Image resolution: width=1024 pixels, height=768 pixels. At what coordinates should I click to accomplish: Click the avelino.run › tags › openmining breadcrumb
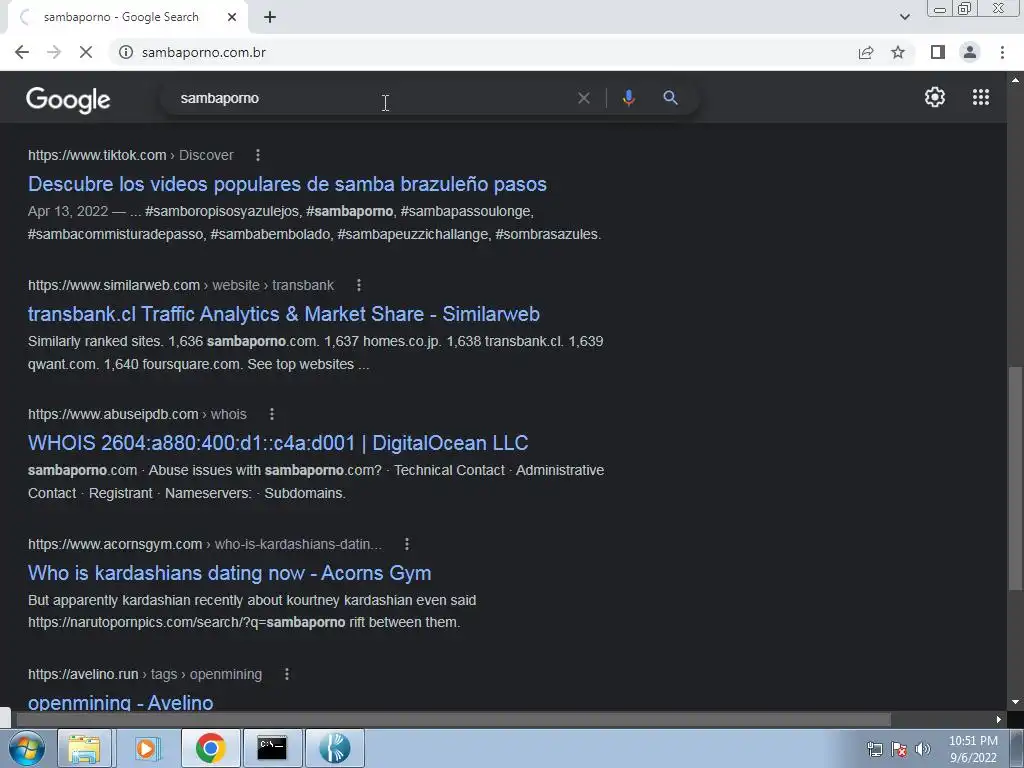click(x=145, y=674)
